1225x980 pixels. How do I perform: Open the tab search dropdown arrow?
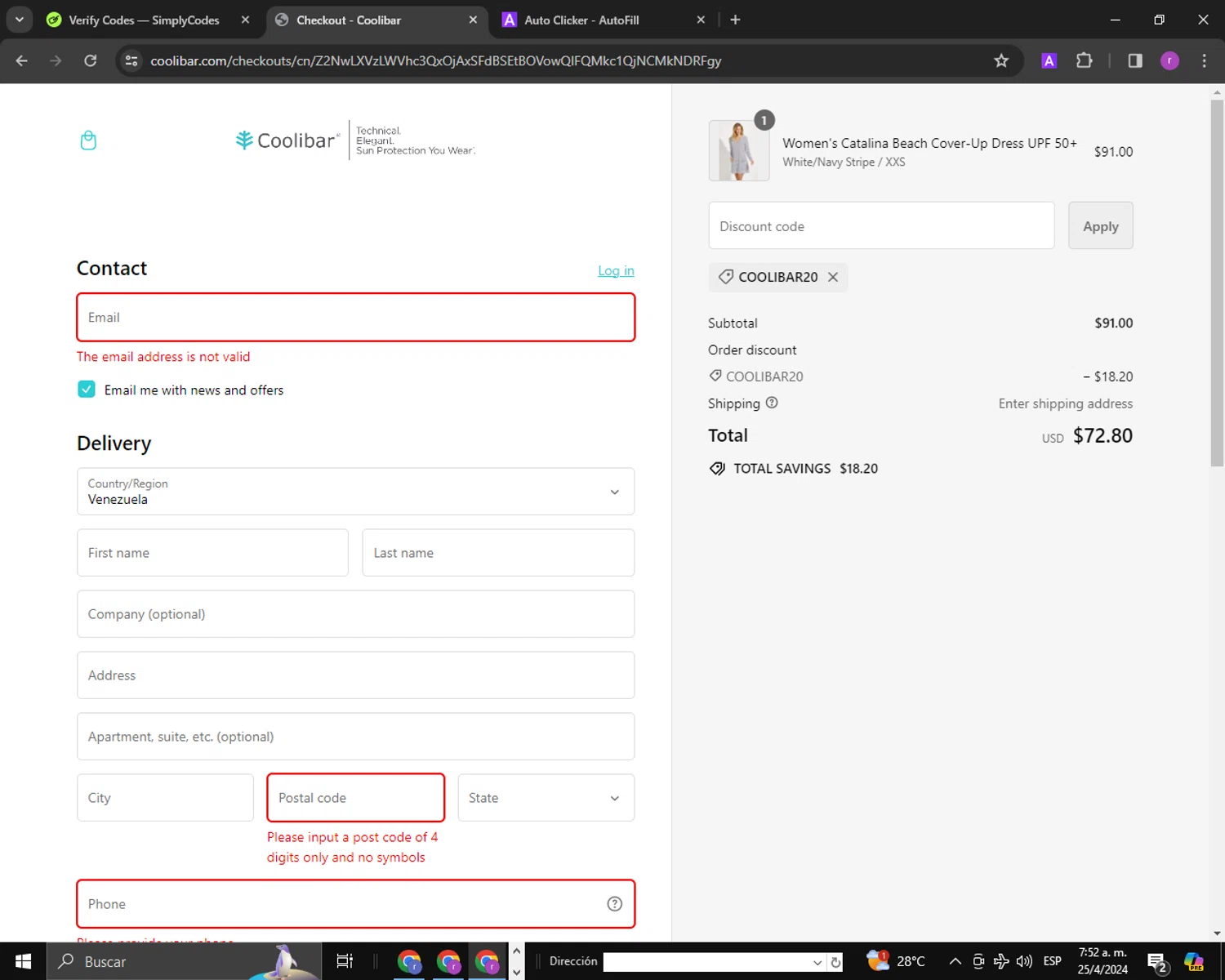(x=20, y=20)
